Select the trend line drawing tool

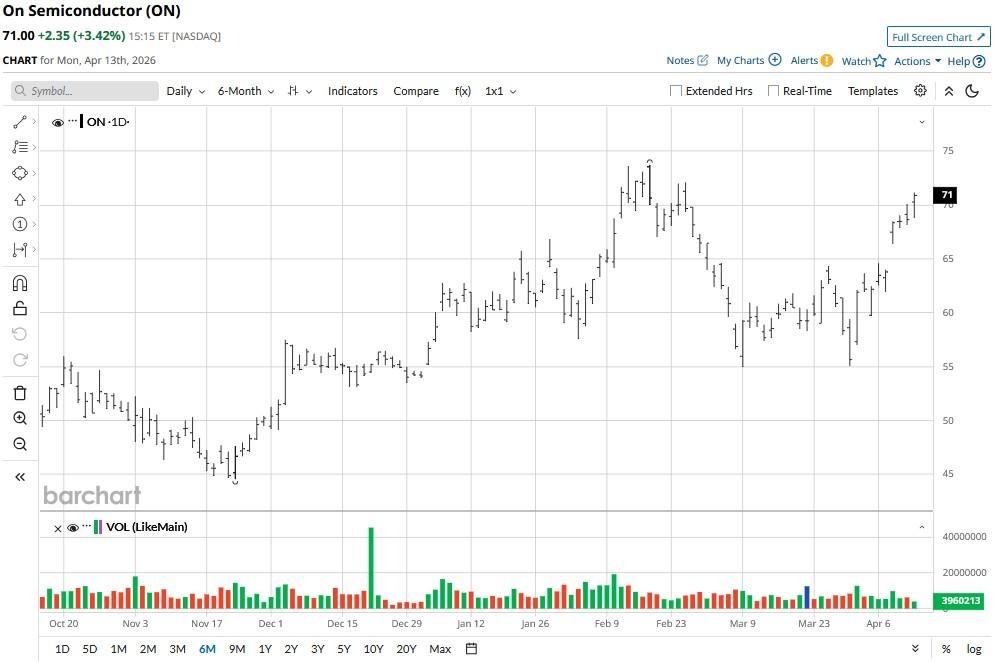[x=19, y=122]
